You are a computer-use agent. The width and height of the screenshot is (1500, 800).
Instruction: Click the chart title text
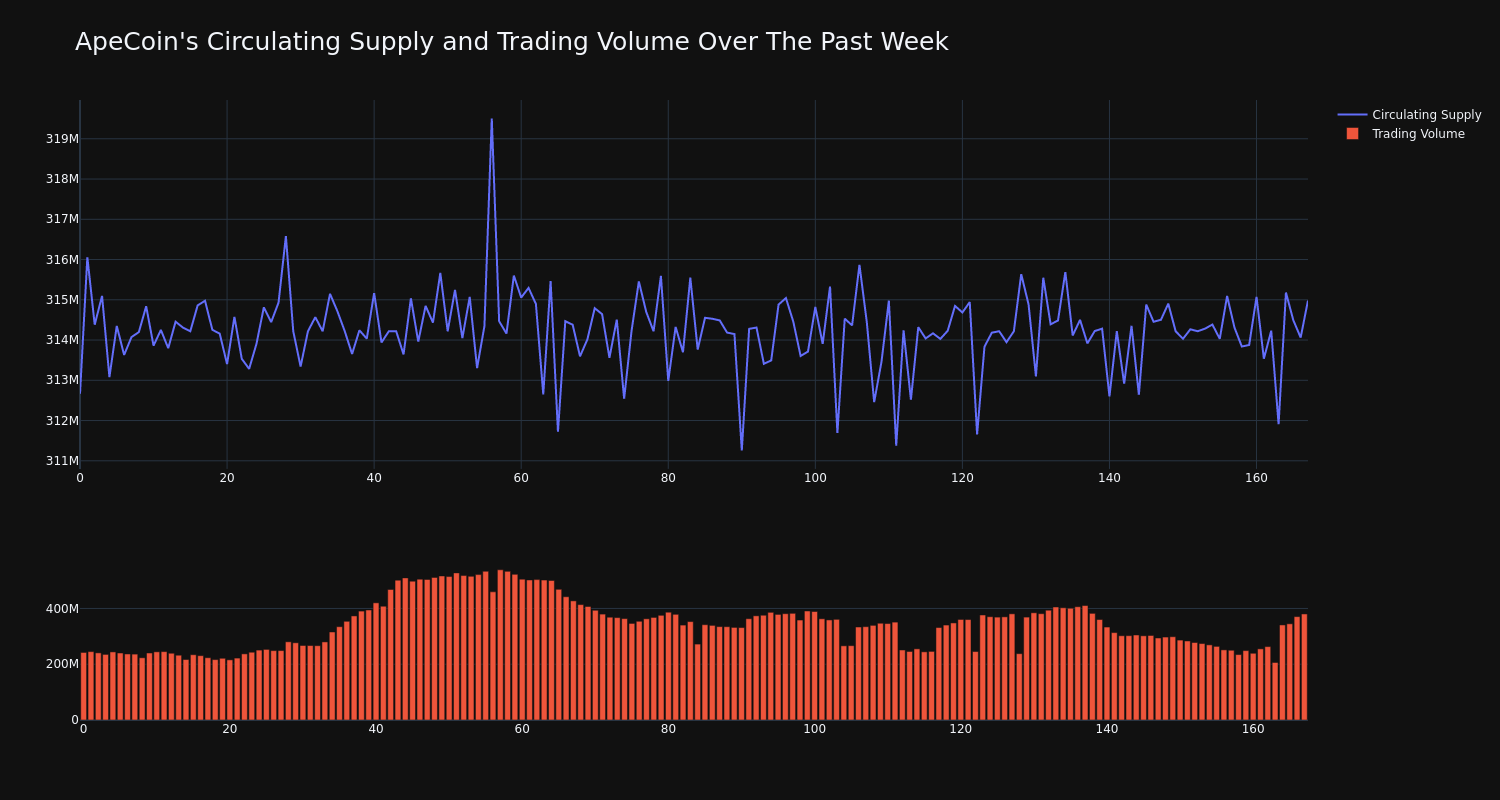[511, 42]
